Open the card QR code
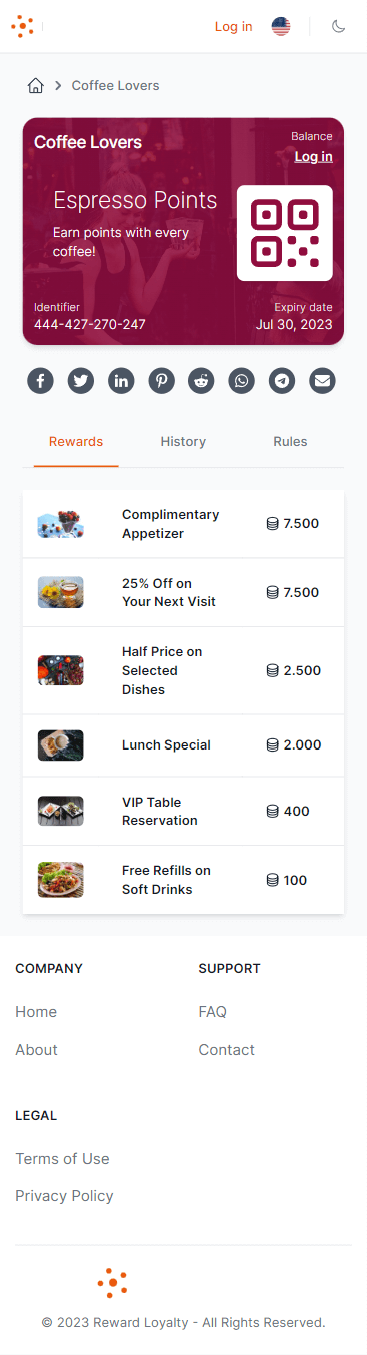The image size is (367, 1355). pos(285,233)
